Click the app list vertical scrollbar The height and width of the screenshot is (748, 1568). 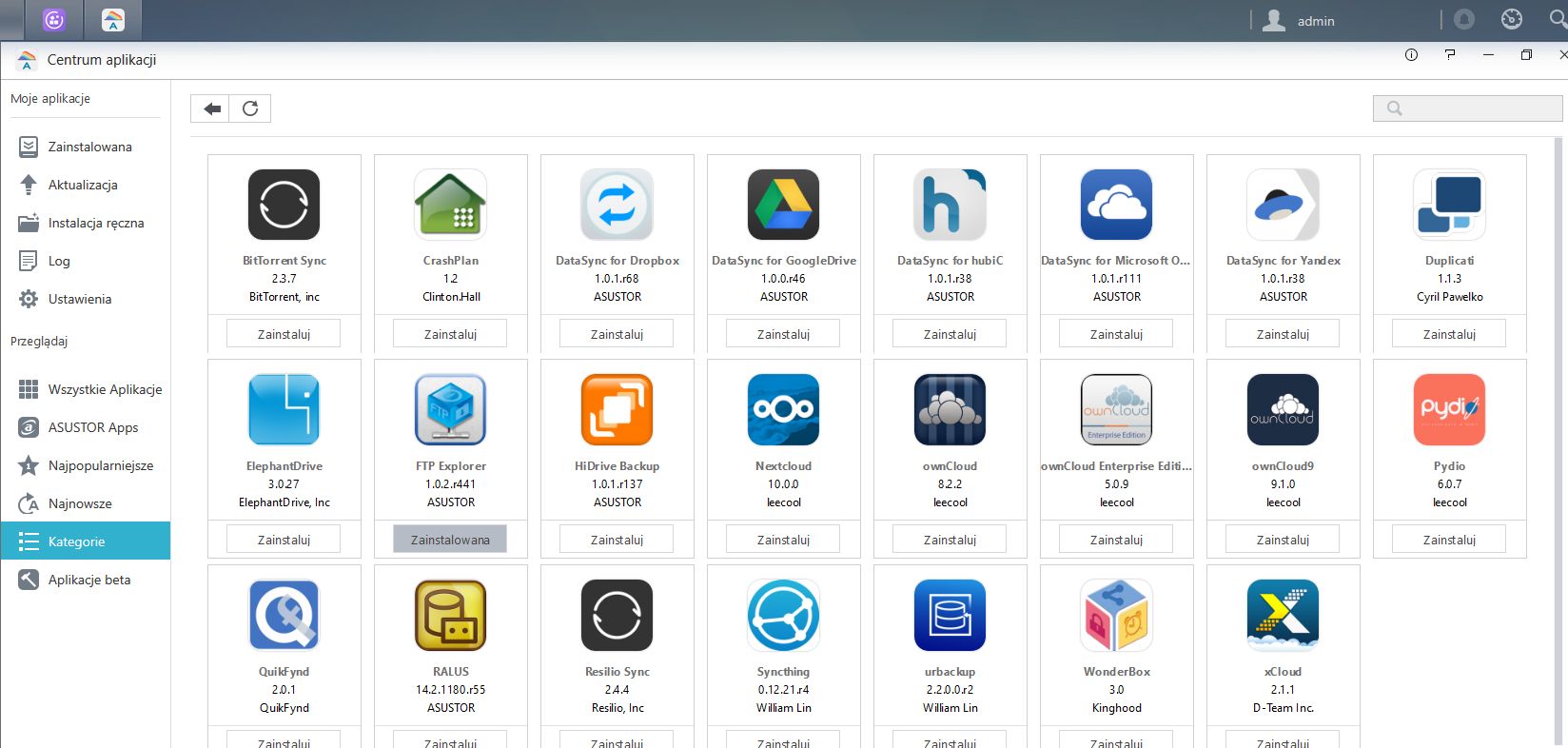[1559, 441]
